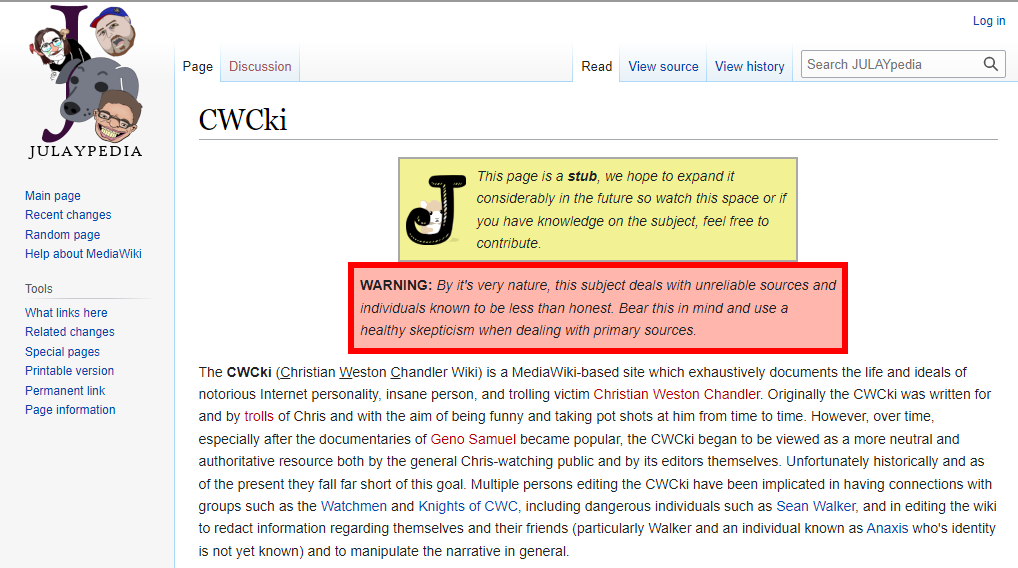1018x568 pixels.
Task: Click the Log in link
Action: pyautogui.click(x=988, y=21)
